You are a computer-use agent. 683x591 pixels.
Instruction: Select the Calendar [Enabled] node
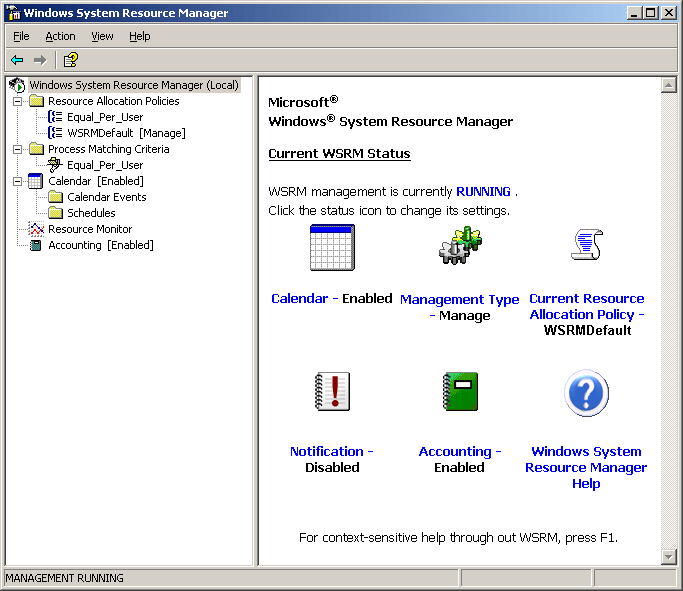pyautogui.click(x=96, y=181)
